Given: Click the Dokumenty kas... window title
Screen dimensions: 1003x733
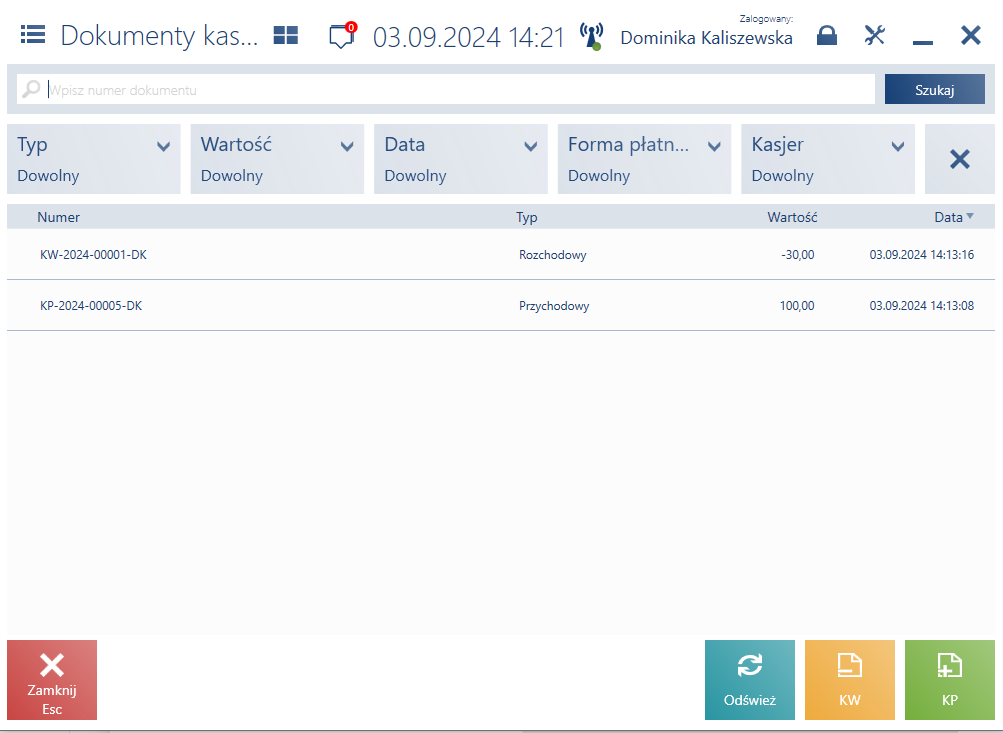Looking at the screenshot, I should point(159,36).
